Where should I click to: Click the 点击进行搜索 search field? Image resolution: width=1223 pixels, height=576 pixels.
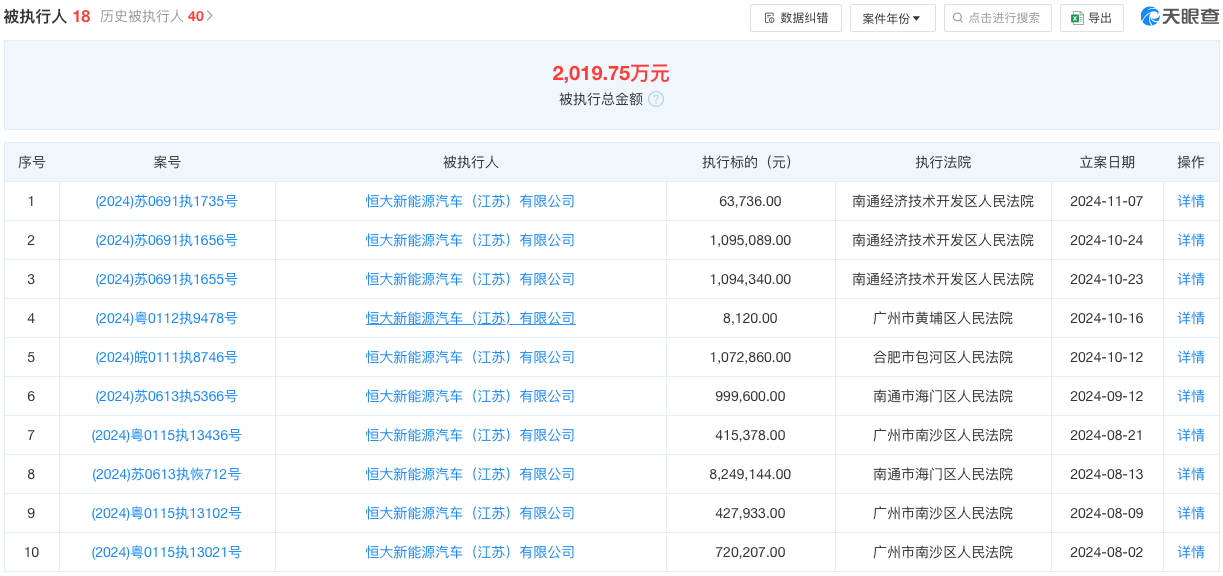(997, 18)
